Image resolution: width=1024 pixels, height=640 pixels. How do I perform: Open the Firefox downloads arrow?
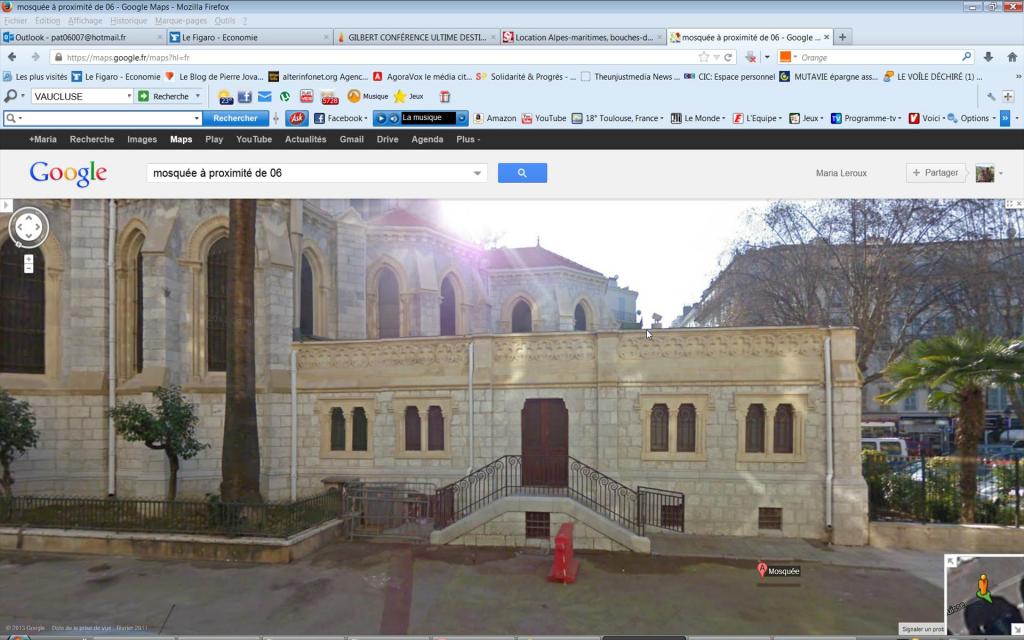[988, 57]
